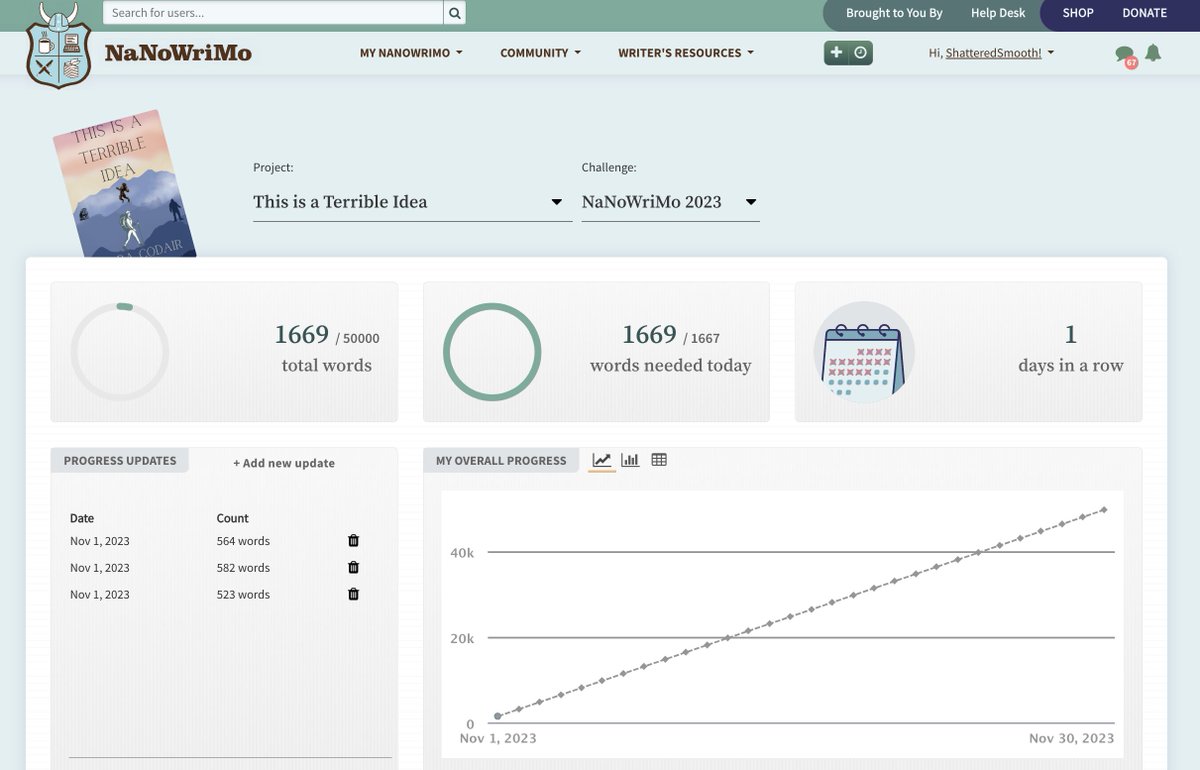Image resolution: width=1200 pixels, height=770 pixels.
Task: Click the words needed today ring
Action: (x=492, y=352)
